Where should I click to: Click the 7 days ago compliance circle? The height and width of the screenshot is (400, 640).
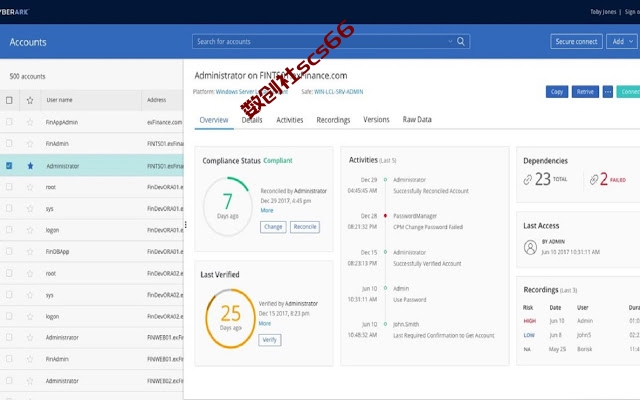pyautogui.click(x=227, y=206)
